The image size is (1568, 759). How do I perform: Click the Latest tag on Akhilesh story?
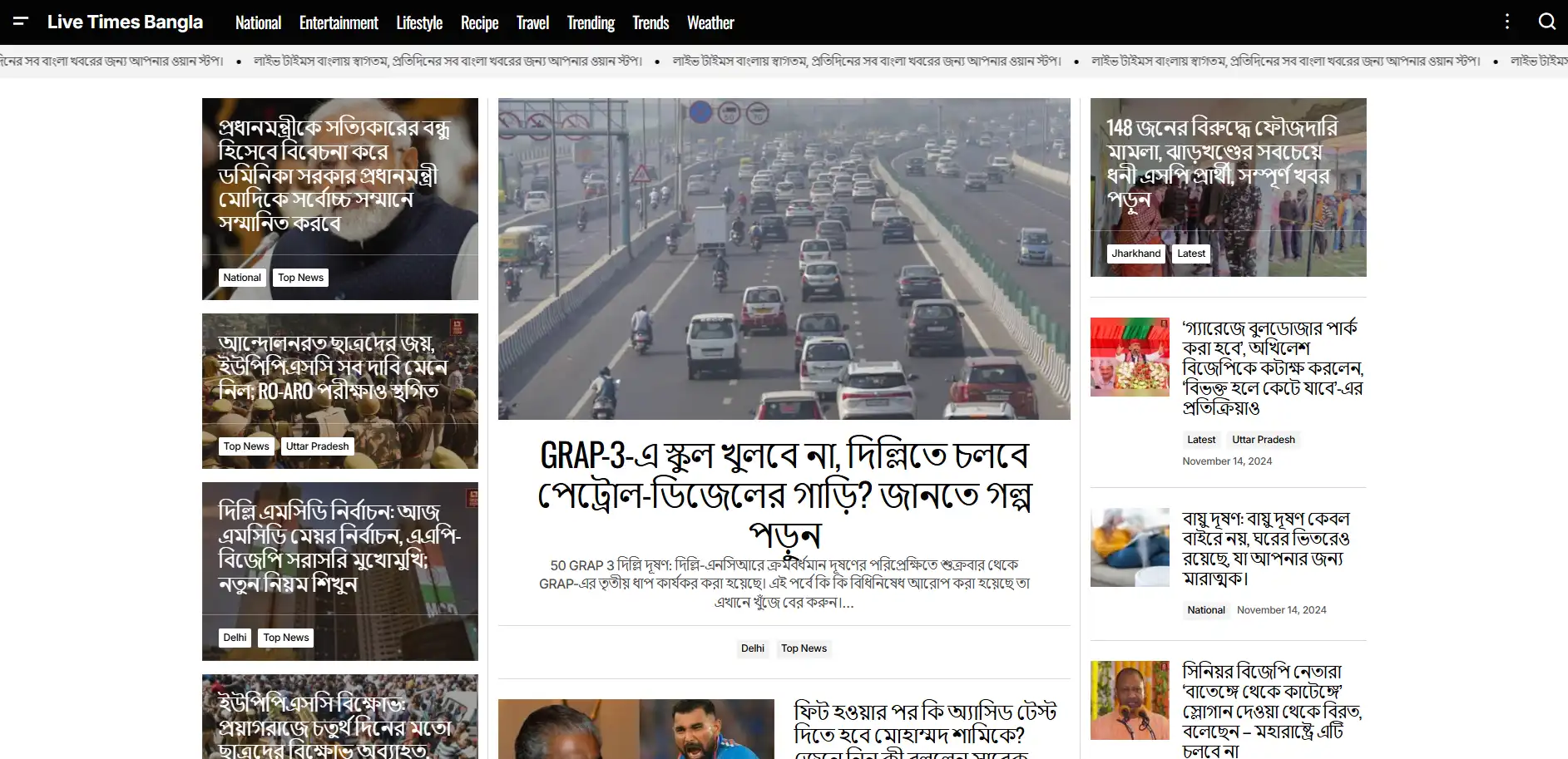click(1200, 439)
